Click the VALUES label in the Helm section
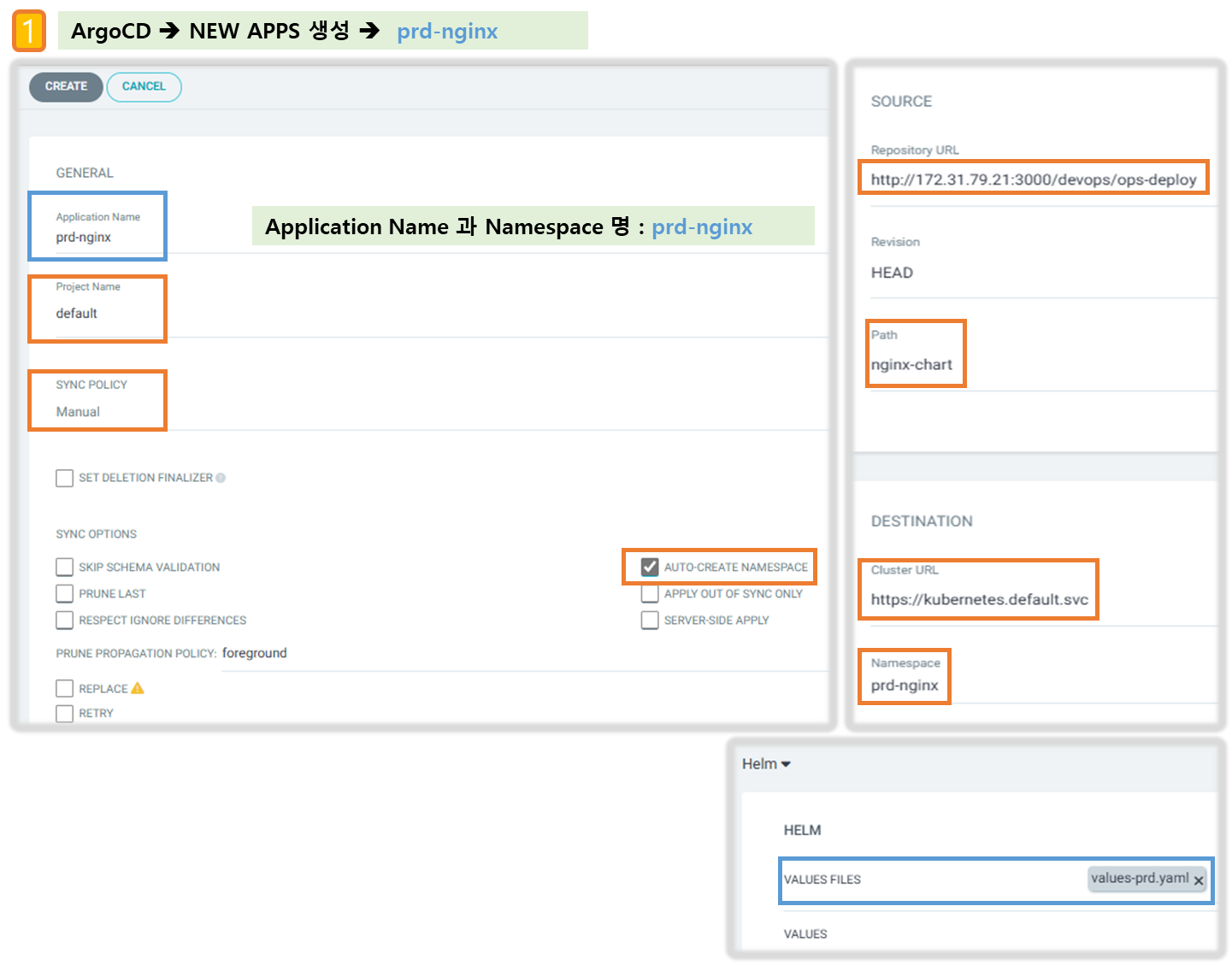Screen dimensions: 1232x965 tap(805, 934)
